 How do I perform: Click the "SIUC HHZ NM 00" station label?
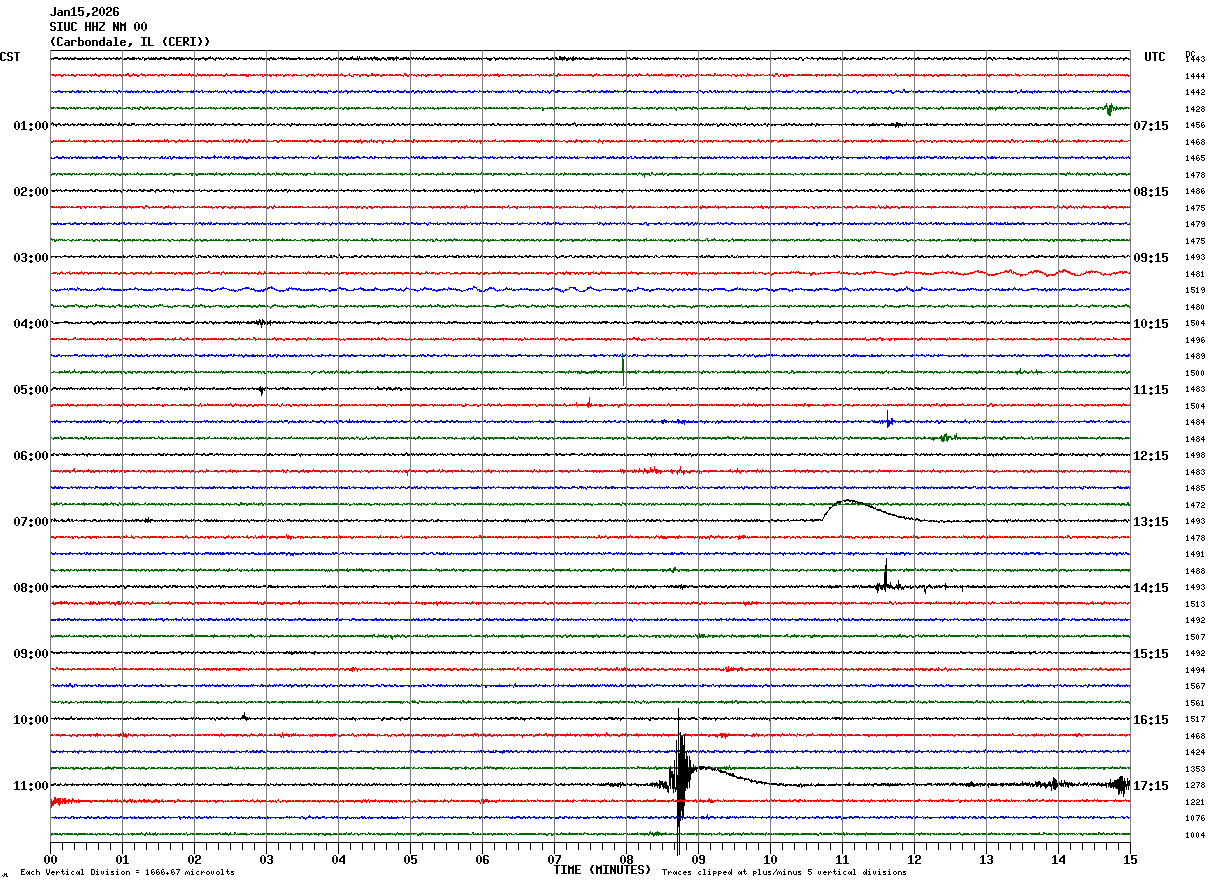[x=98, y=27]
